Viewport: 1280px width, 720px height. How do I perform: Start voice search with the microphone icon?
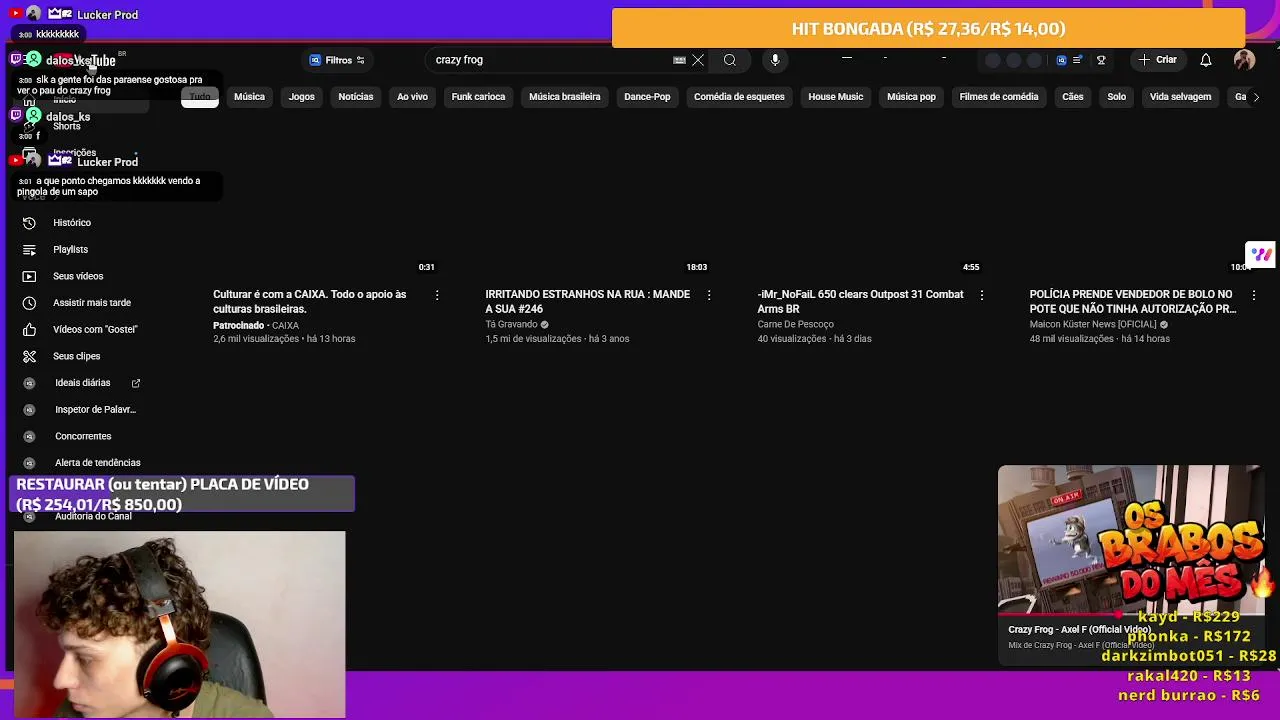click(775, 60)
